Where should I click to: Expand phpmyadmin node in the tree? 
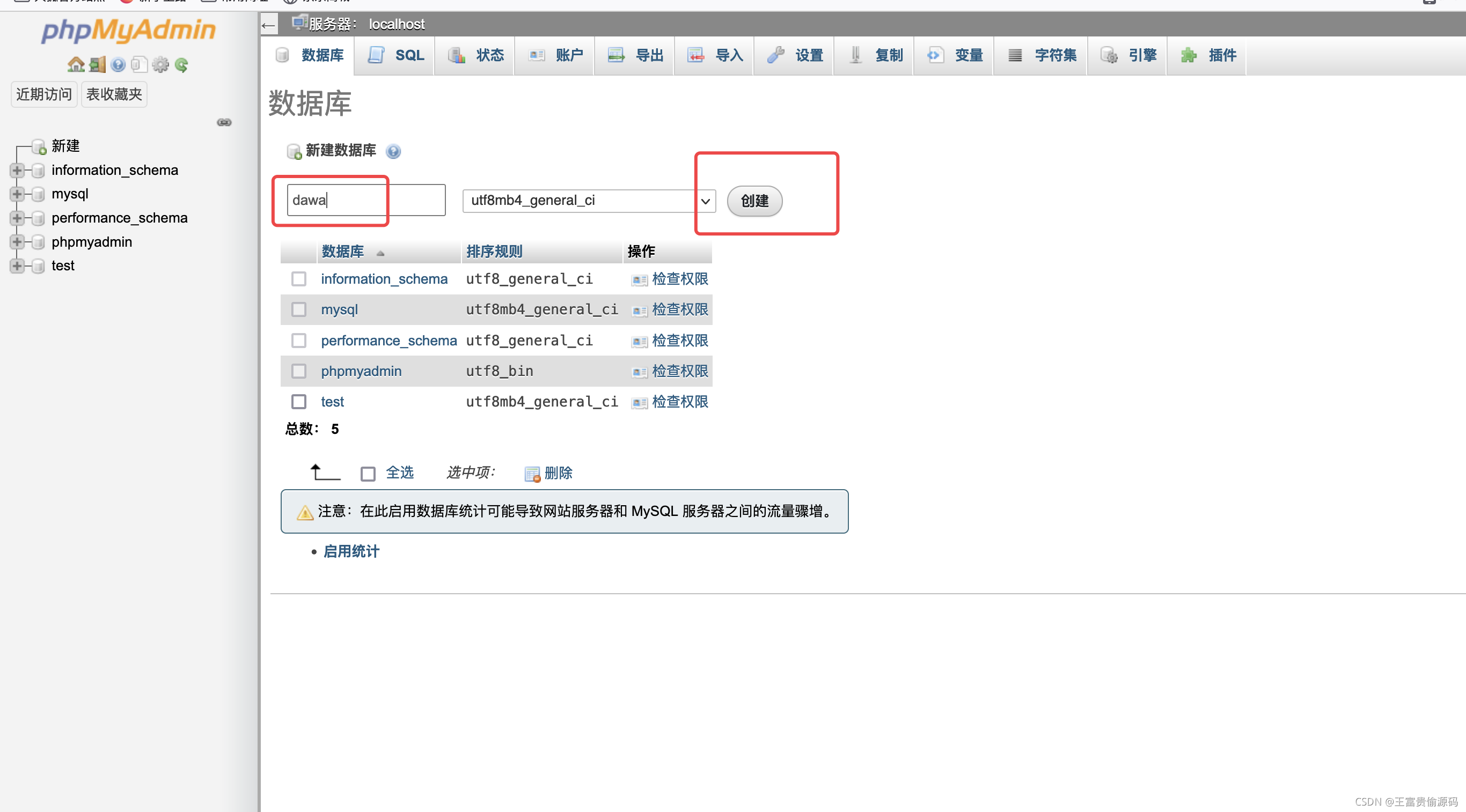[x=17, y=242]
